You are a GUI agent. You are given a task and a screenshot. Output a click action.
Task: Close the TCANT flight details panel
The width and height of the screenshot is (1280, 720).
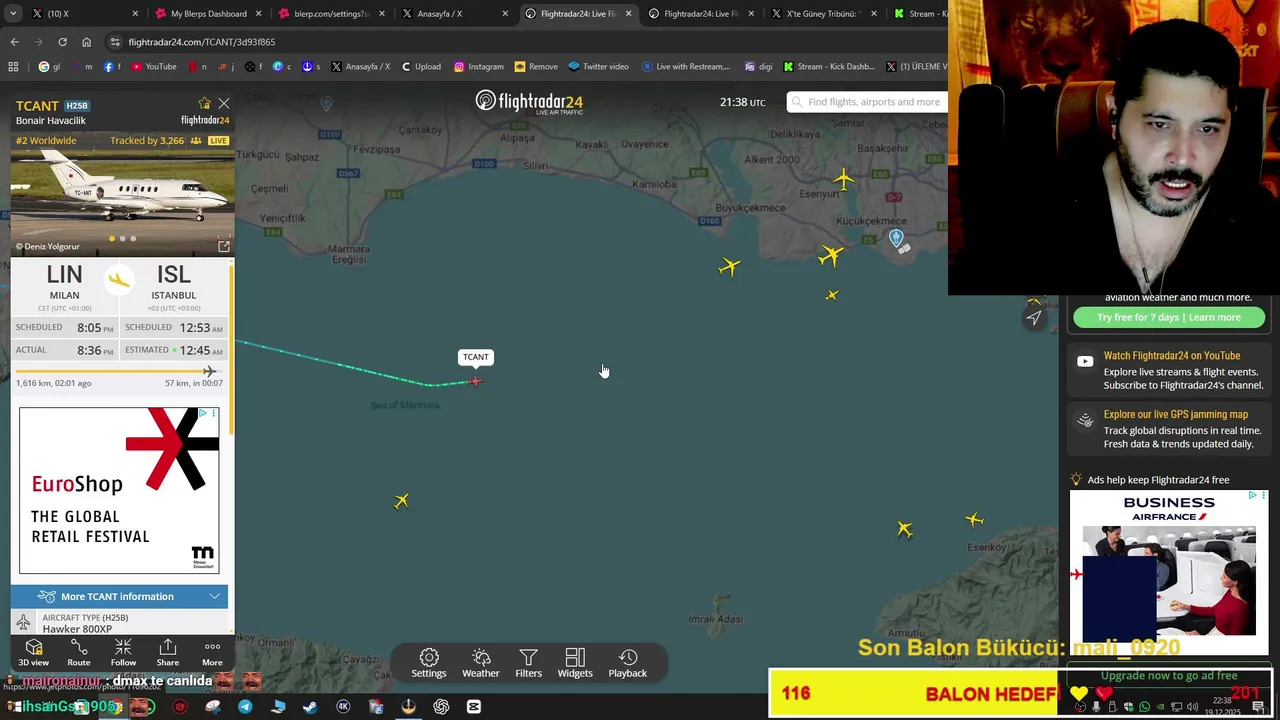224,103
